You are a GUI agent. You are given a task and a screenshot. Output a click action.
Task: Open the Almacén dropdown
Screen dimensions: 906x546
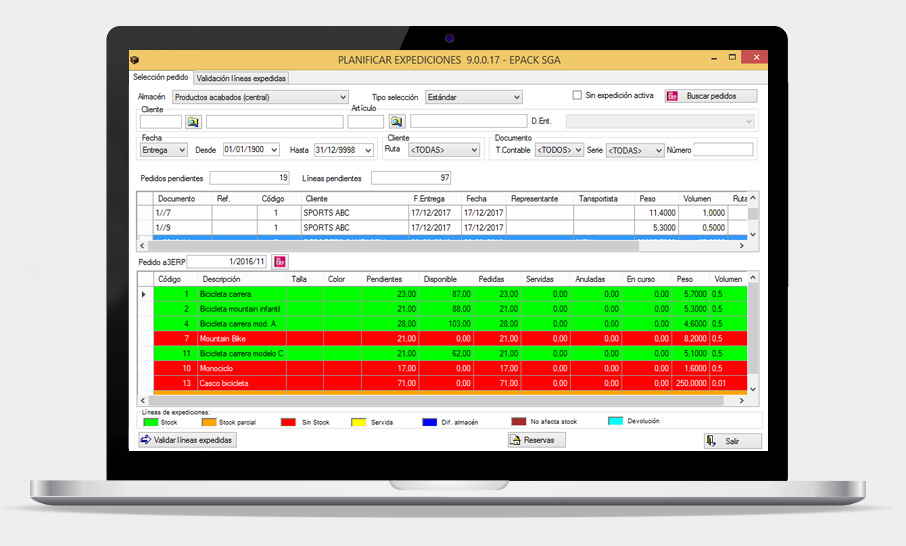pos(342,98)
